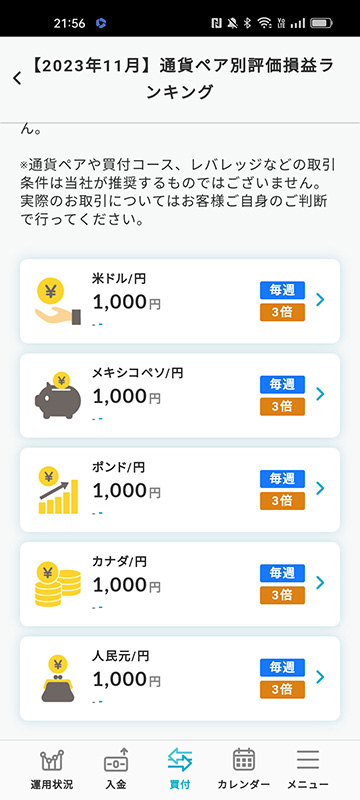Click the 3倍 leverage badge on 米ドル/円
This screenshot has height=800, width=360.
(282, 312)
